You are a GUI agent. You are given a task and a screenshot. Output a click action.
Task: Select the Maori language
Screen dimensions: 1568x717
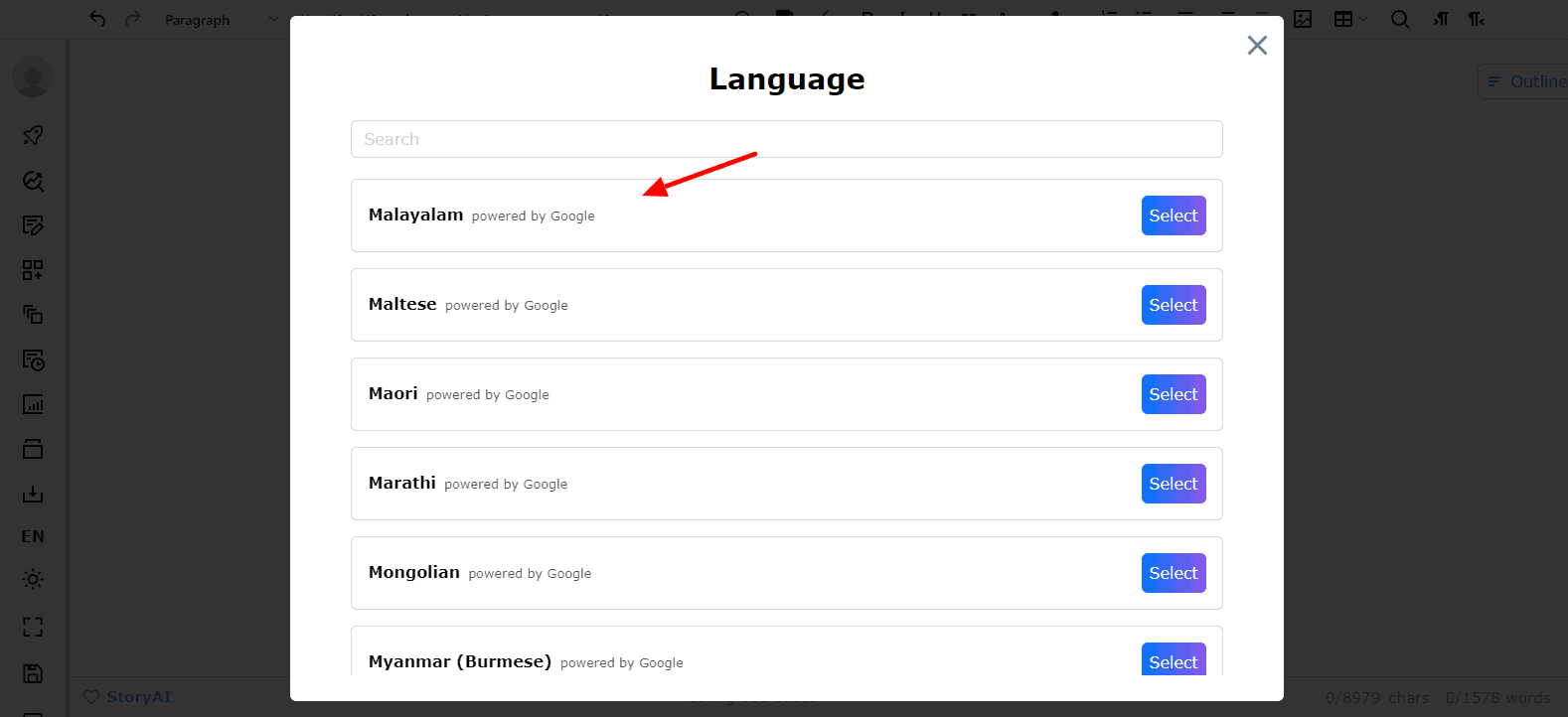pyautogui.click(x=1173, y=394)
